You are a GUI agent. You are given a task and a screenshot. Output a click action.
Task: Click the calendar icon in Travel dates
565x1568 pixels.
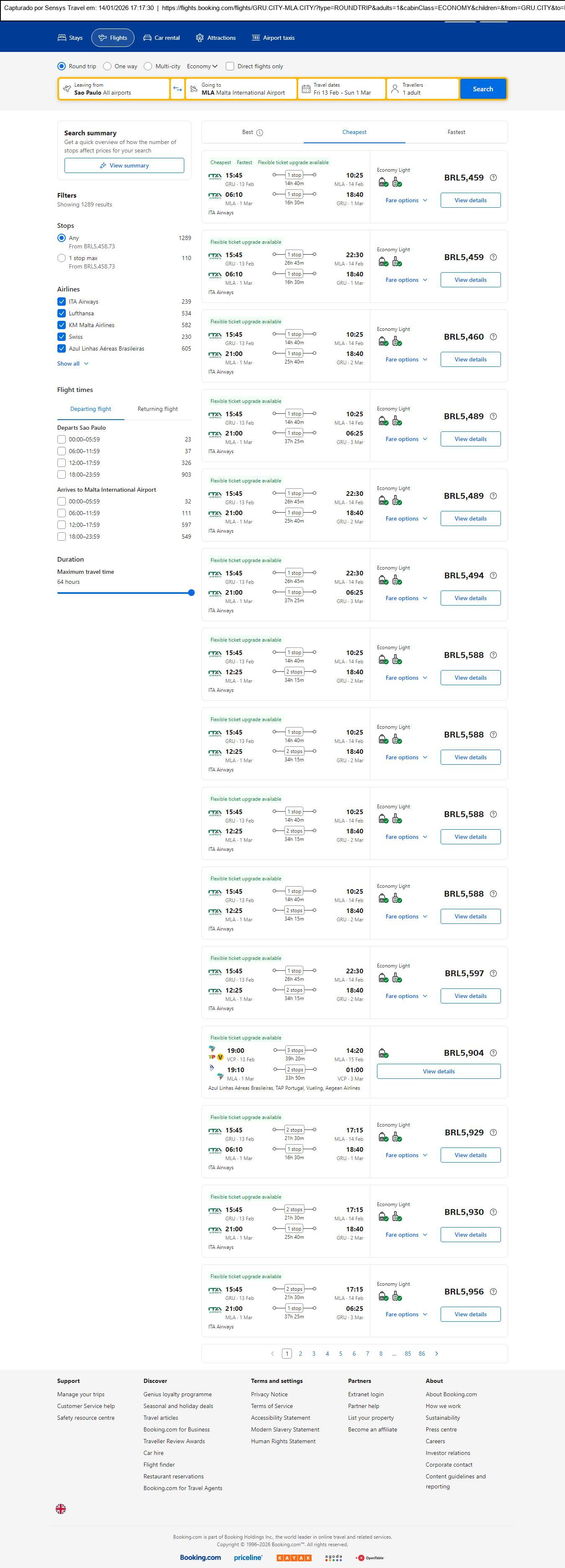pyautogui.click(x=306, y=89)
